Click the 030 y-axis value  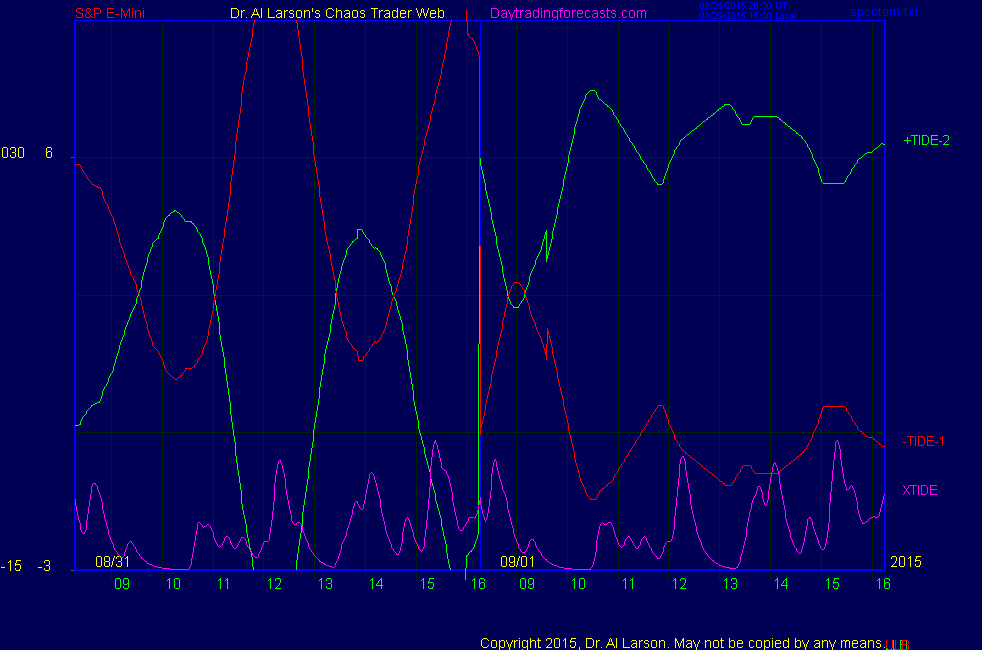coord(13,153)
